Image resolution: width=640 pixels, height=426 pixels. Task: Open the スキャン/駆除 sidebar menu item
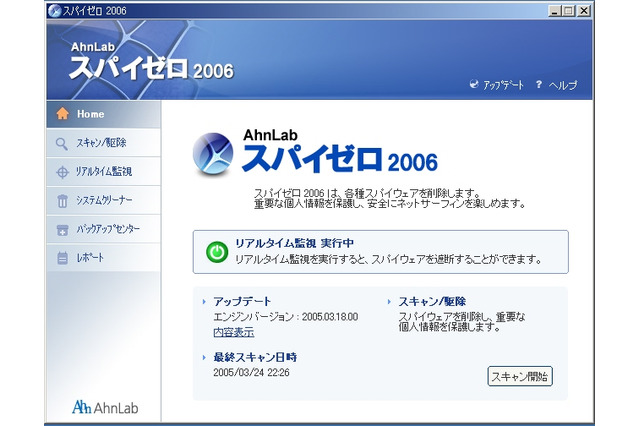click(x=100, y=143)
